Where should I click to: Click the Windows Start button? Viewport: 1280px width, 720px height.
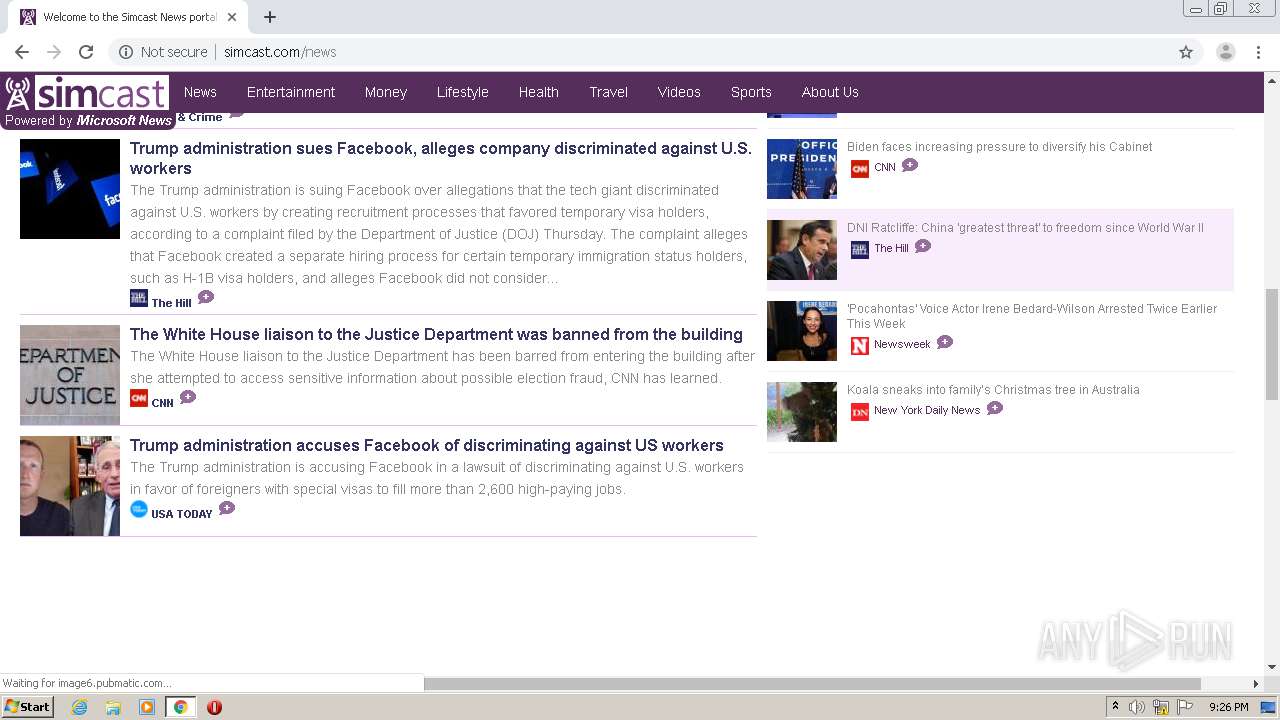(28, 707)
